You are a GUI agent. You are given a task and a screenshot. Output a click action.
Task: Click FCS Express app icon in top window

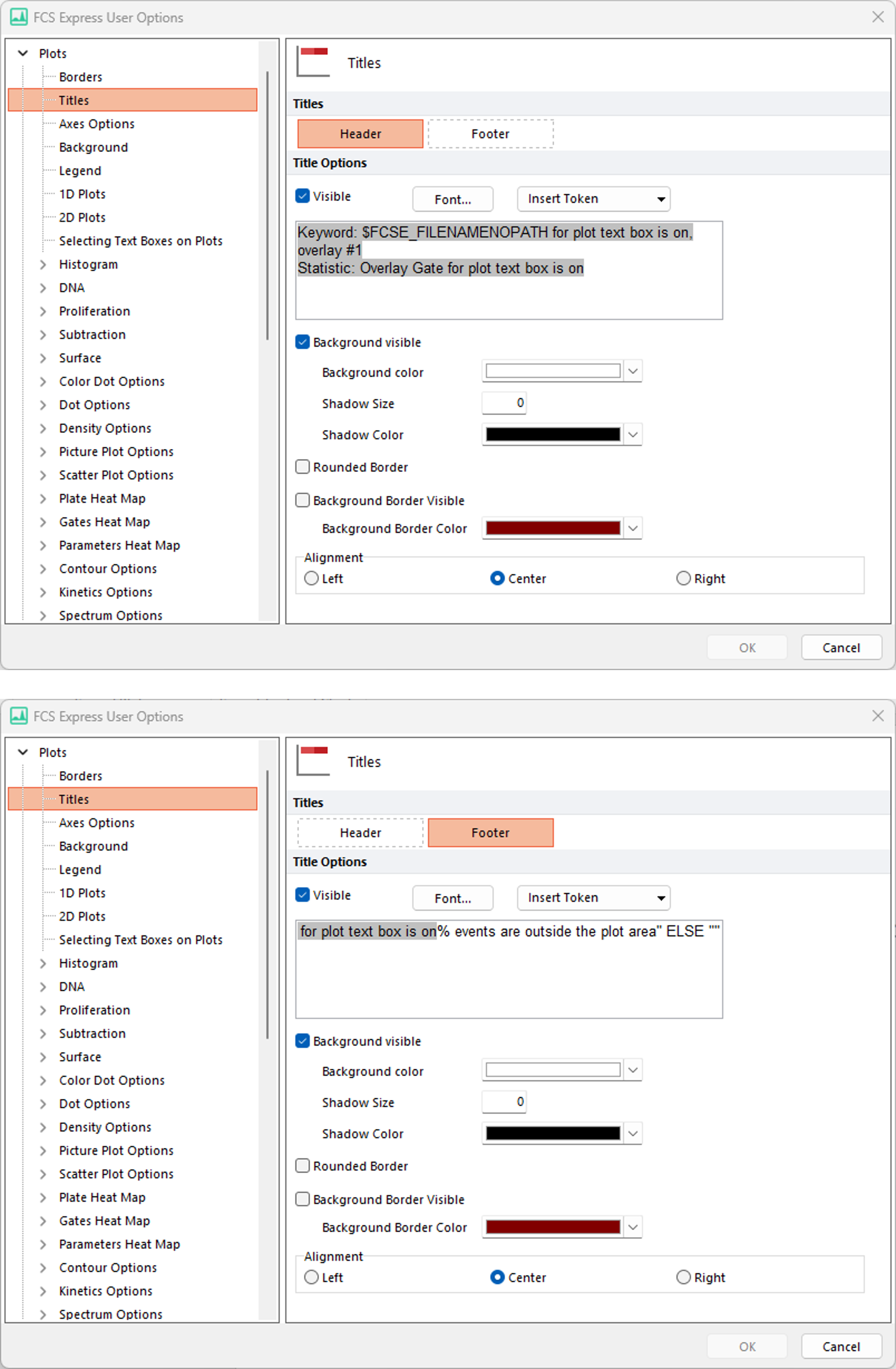(19, 17)
